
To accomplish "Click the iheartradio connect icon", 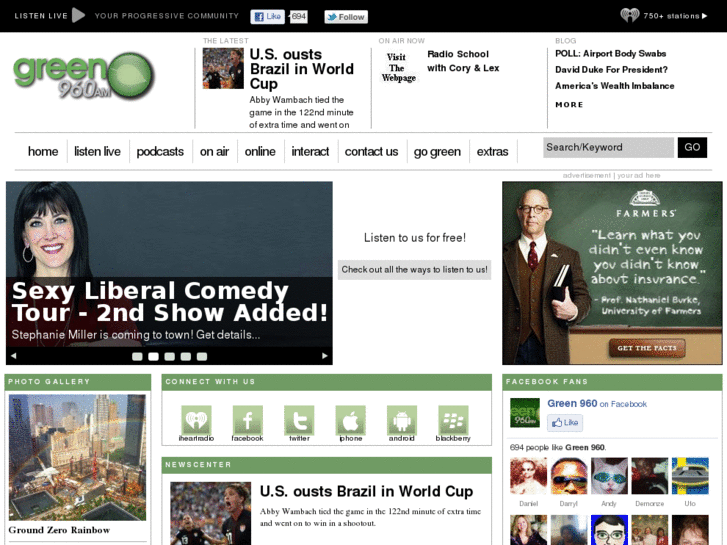I will (x=196, y=420).
